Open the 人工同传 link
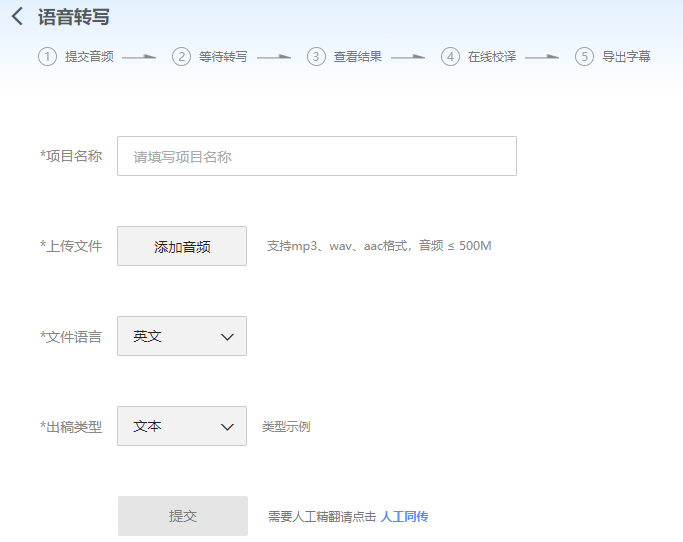This screenshot has width=683, height=542. (x=404, y=517)
